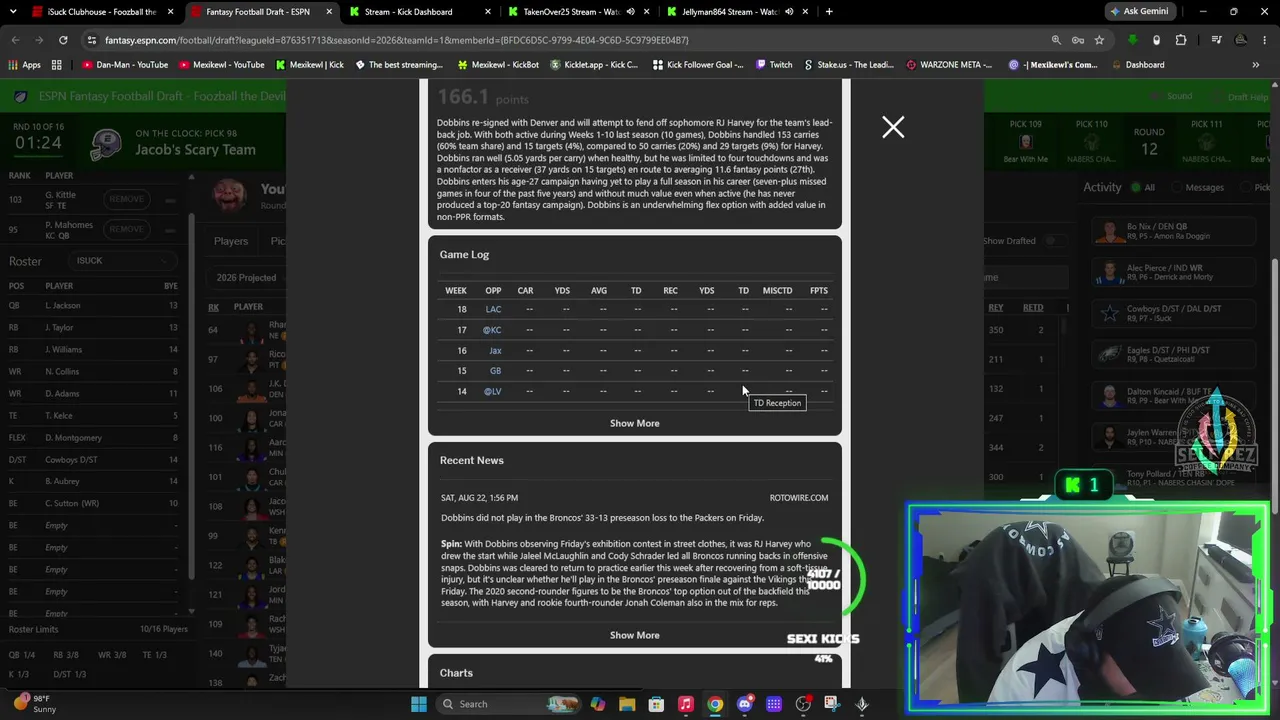This screenshot has height=720, width=1280.
Task: Open a new browser tab with the plus button
Action: coord(829,12)
